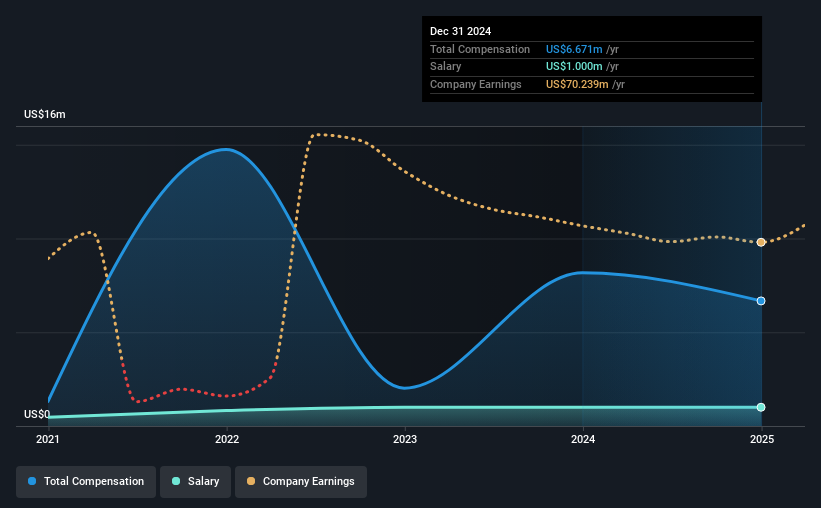Click the US$70.239m company earnings value

tap(577, 84)
